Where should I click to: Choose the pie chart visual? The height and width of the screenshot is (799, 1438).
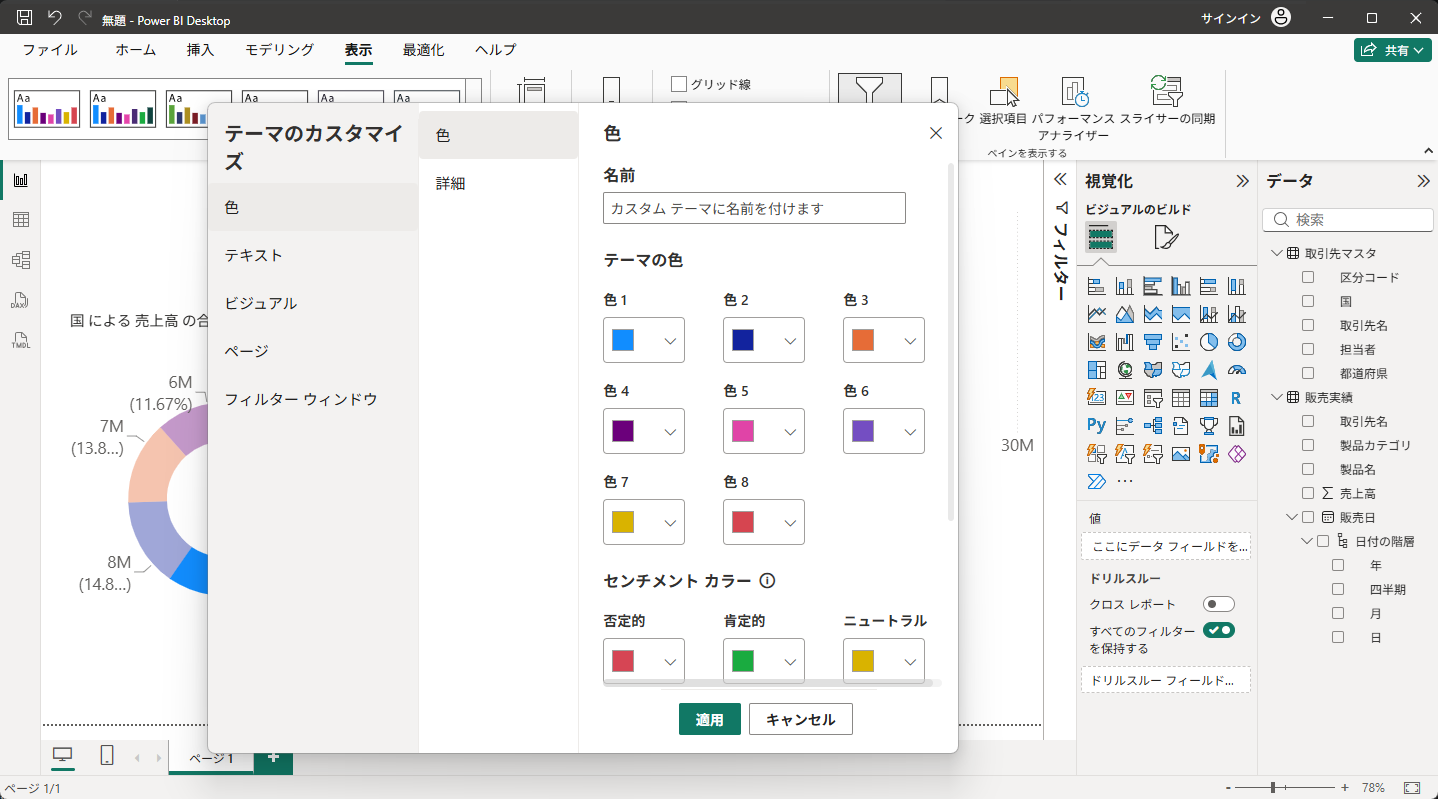coord(1209,342)
